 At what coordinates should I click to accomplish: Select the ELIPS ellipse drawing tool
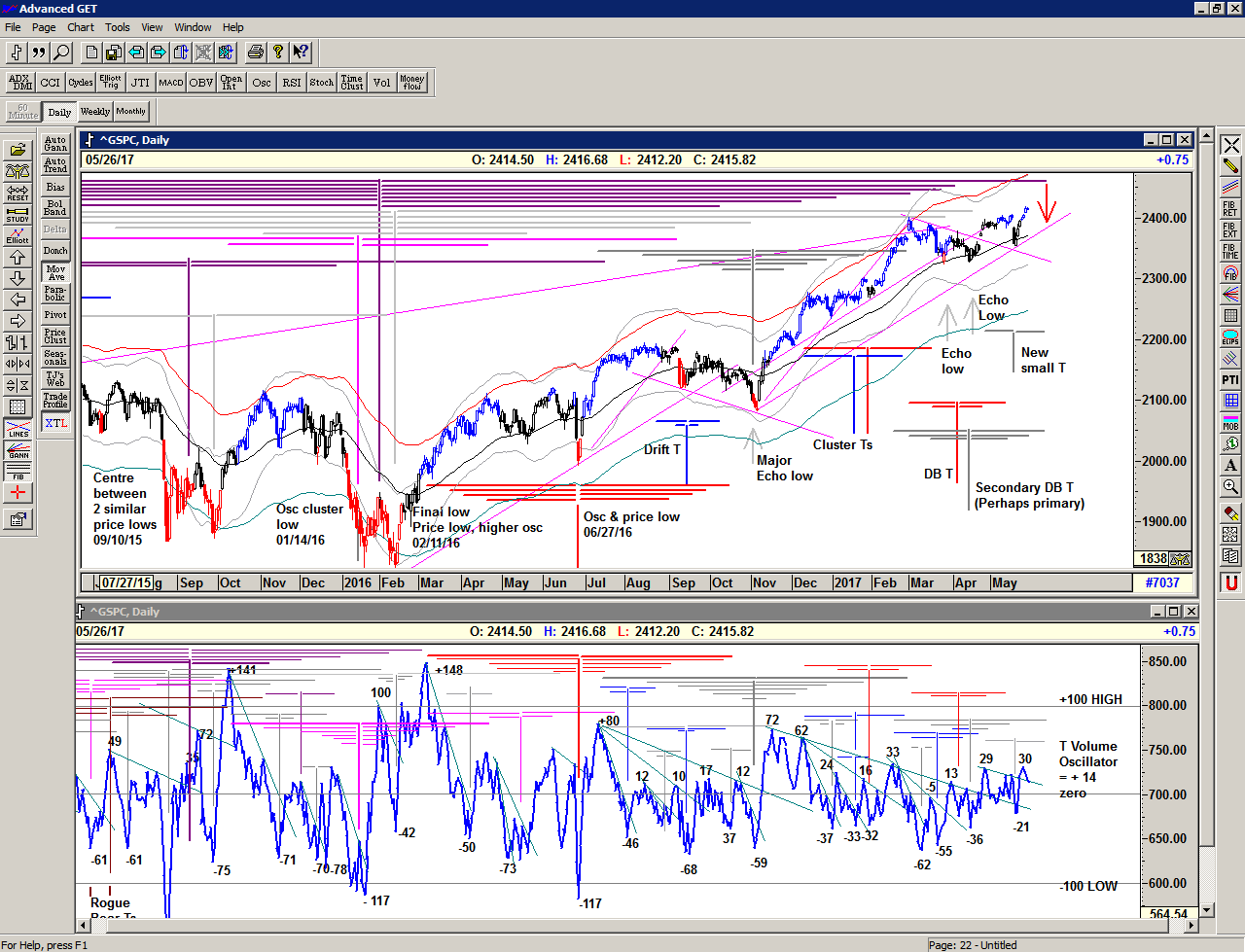click(1230, 337)
